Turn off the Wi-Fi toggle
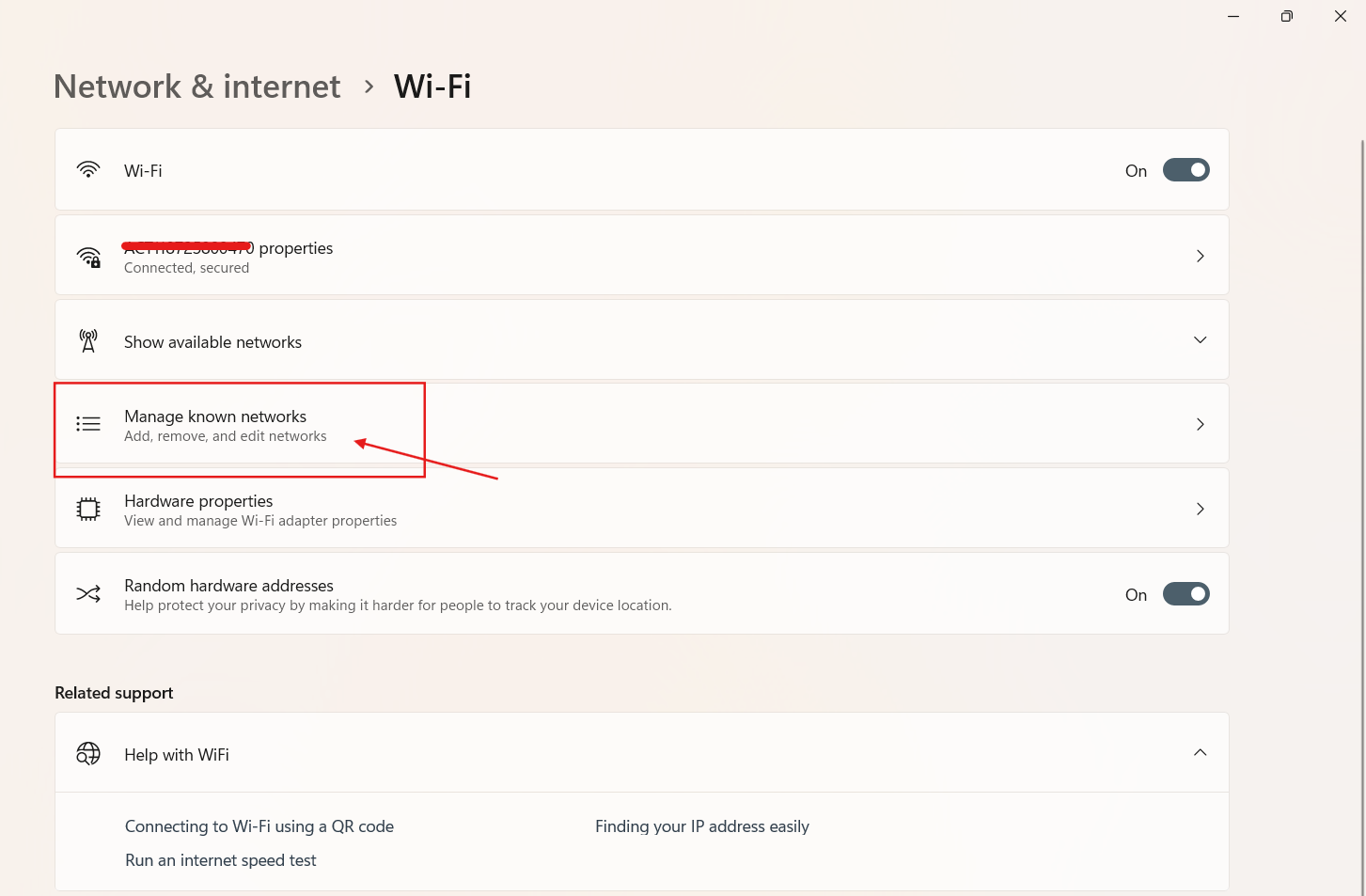1366x896 pixels. [1185, 170]
